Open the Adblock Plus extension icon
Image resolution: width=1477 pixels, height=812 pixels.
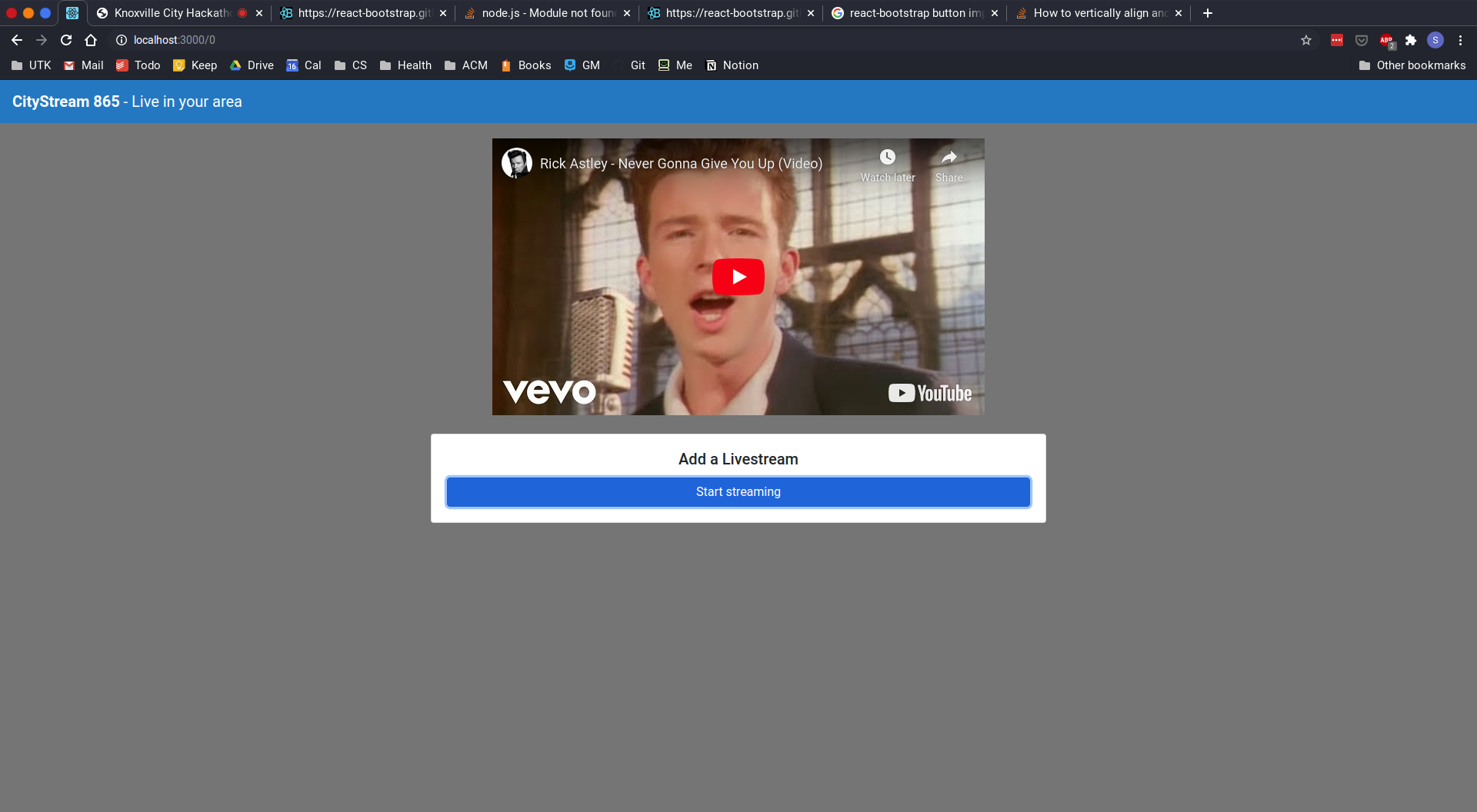(1386, 40)
